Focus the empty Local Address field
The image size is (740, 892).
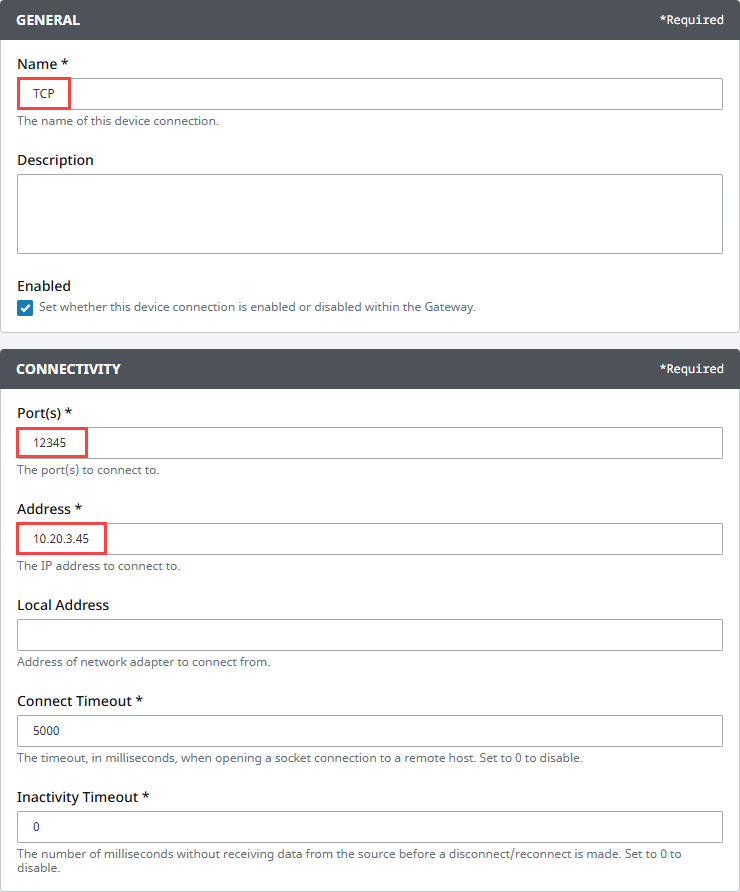(x=370, y=635)
